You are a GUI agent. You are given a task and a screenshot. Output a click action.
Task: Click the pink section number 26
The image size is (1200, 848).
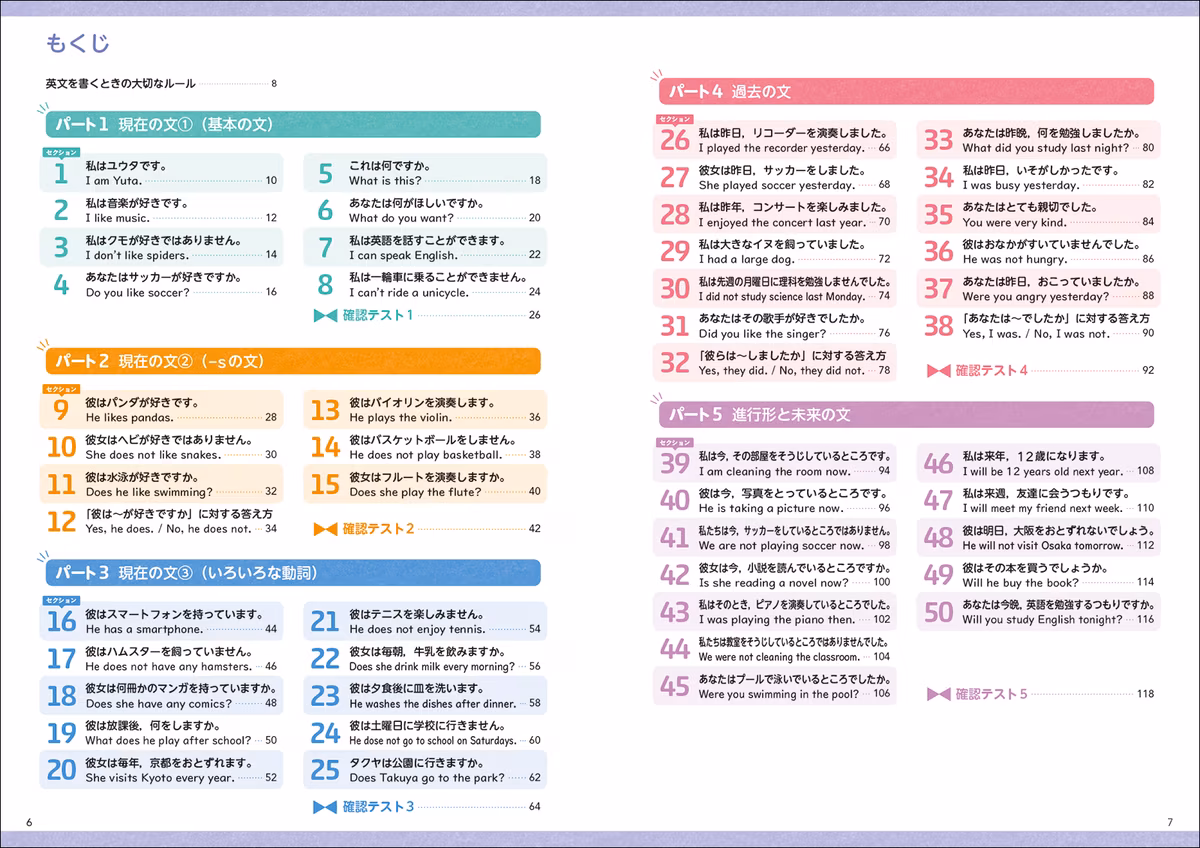click(x=675, y=141)
